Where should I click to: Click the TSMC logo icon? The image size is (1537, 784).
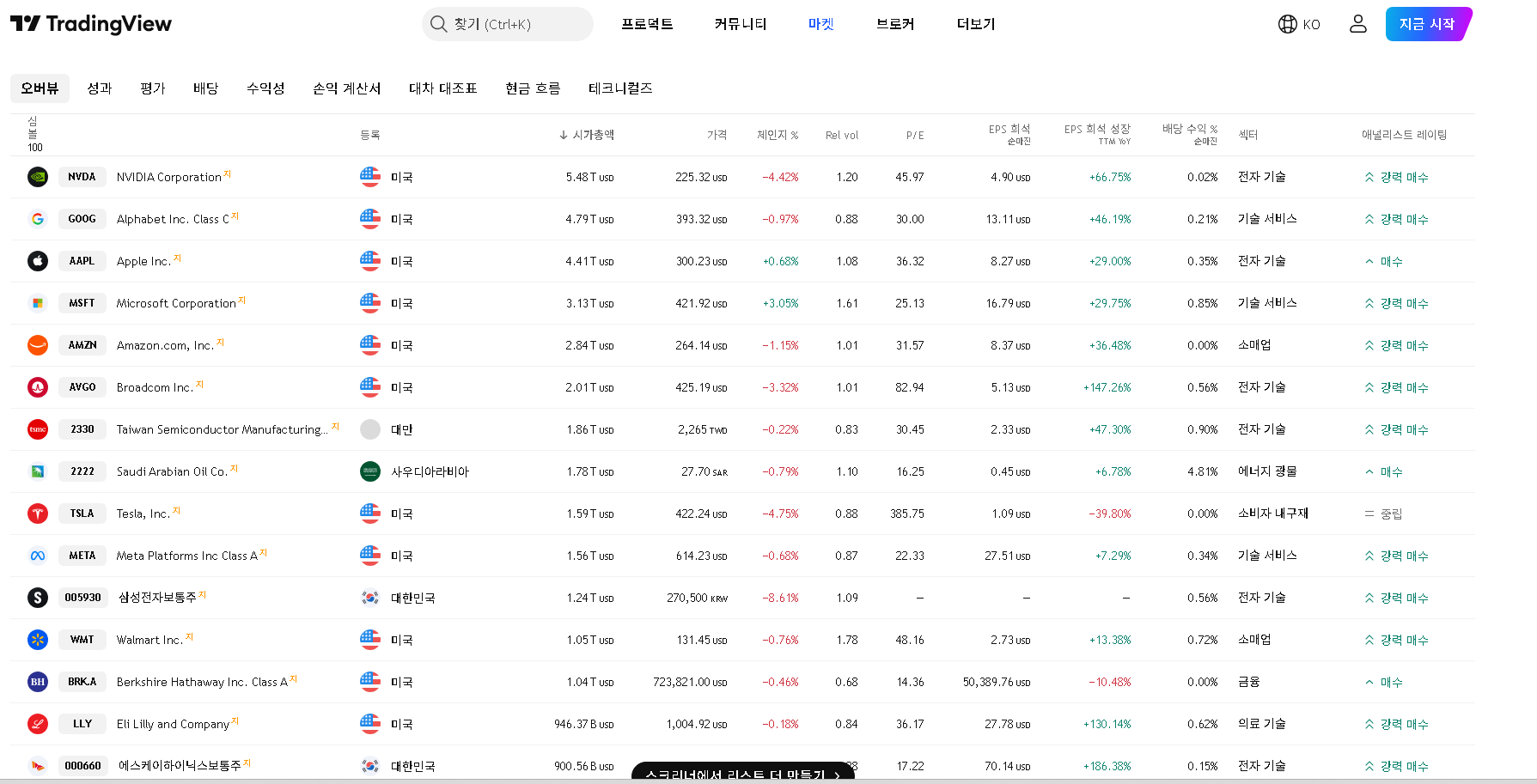click(x=38, y=429)
